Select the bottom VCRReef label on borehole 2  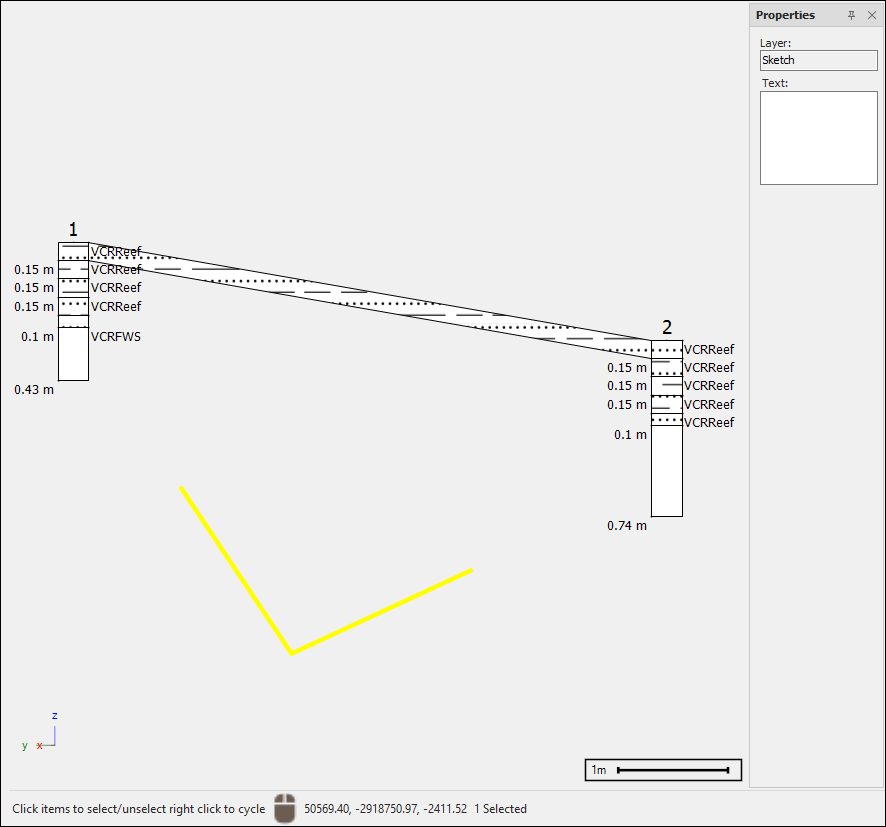[709, 423]
